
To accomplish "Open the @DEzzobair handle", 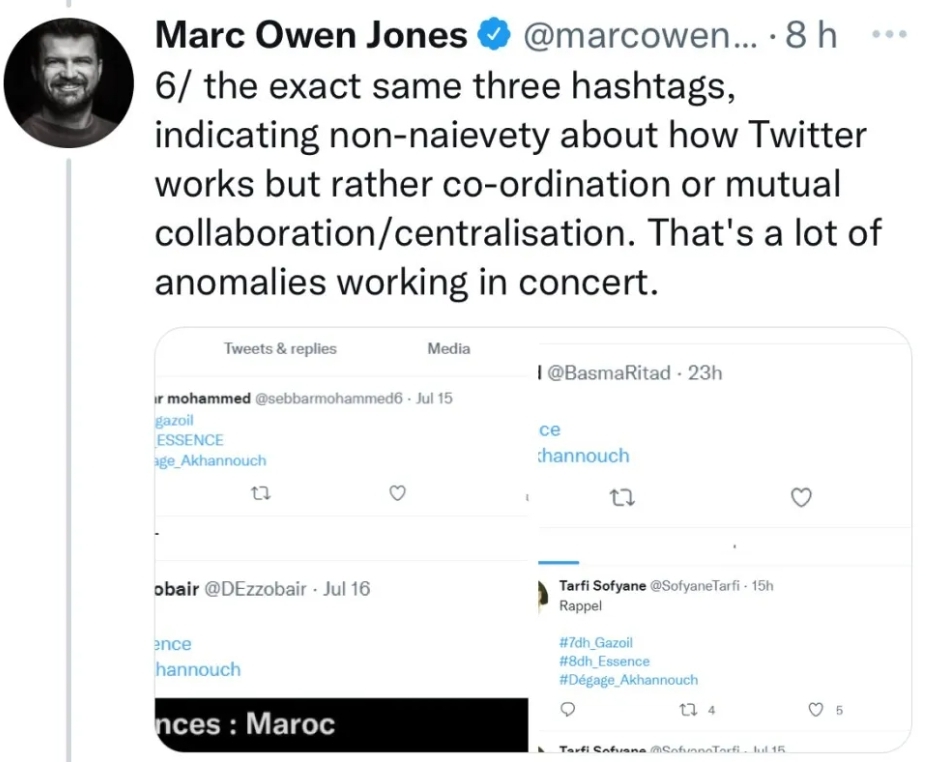I will click(256, 589).
